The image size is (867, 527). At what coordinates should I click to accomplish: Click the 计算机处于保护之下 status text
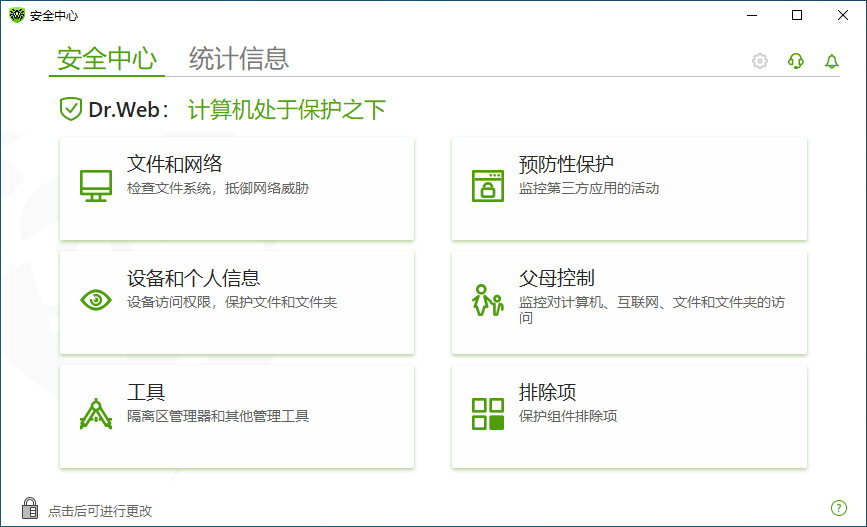(x=286, y=109)
